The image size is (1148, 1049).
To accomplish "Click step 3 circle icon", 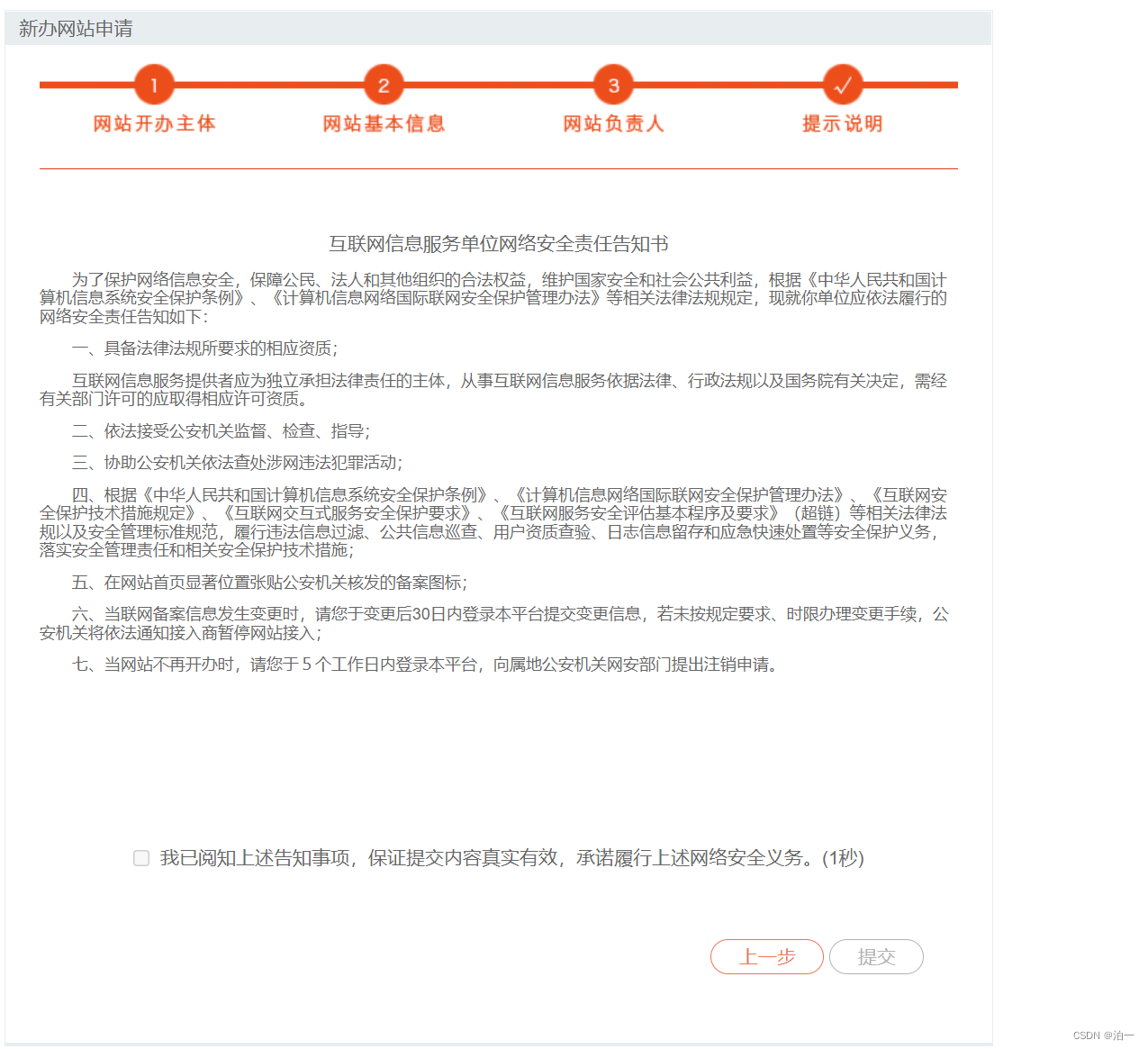I will (613, 86).
